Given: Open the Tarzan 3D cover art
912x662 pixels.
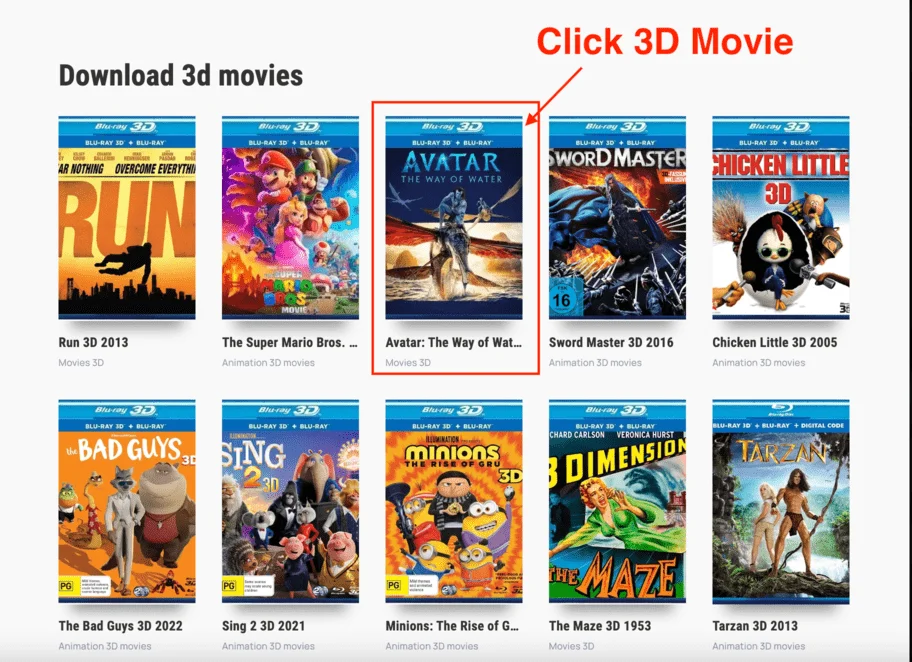Looking at the screenshot, I should pos(781,501).
